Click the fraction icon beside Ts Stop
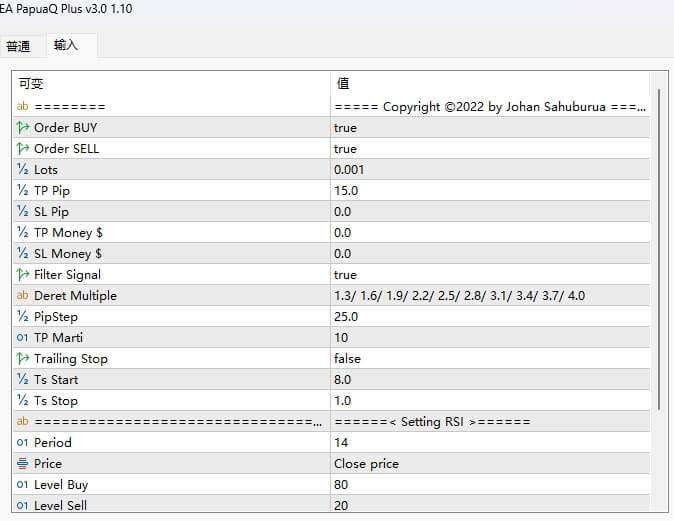 22,400
